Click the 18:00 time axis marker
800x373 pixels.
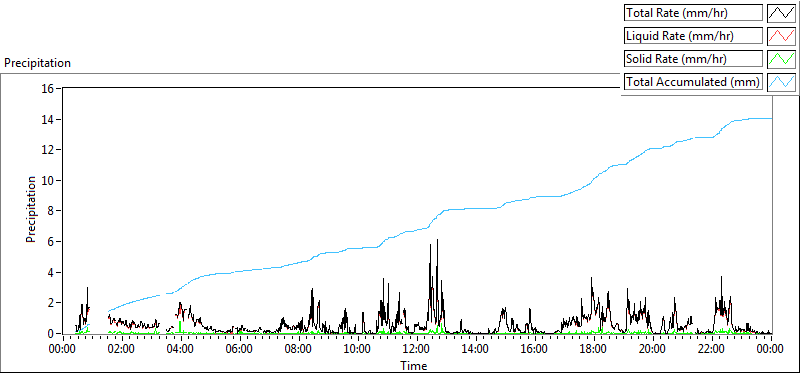coord(594,350)
